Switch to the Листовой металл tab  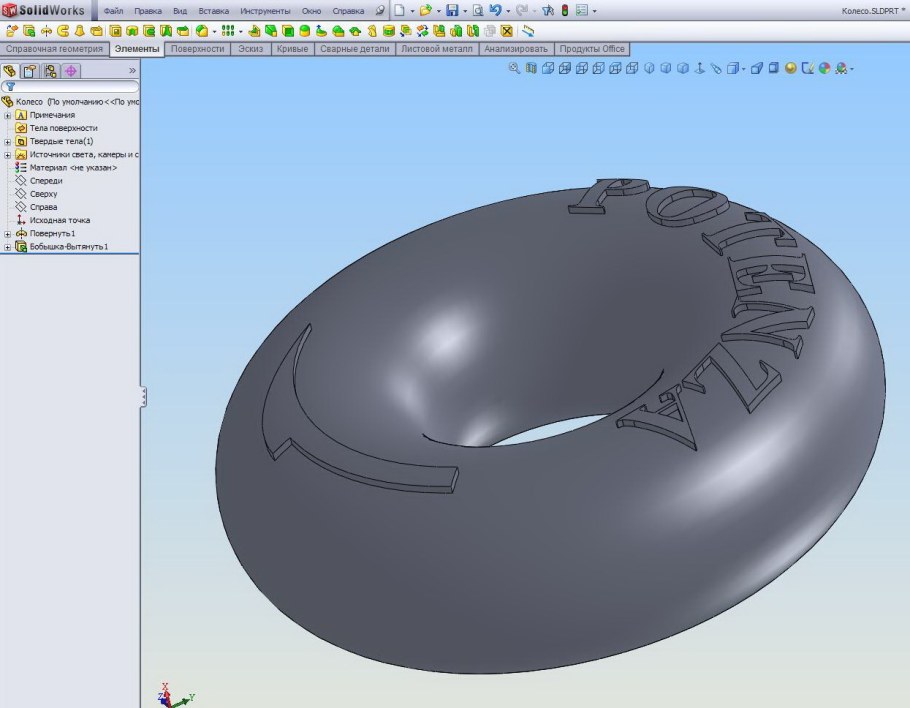coord(436,48)
